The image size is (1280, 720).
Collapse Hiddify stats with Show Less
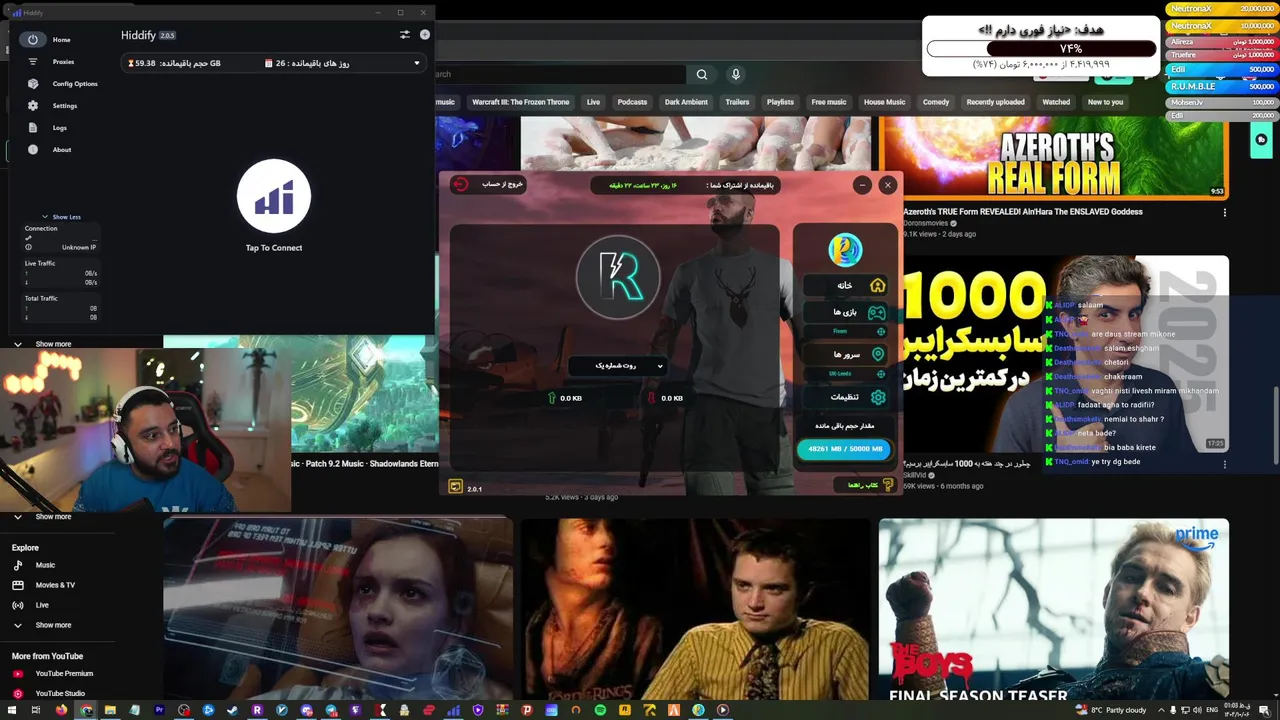61,217
